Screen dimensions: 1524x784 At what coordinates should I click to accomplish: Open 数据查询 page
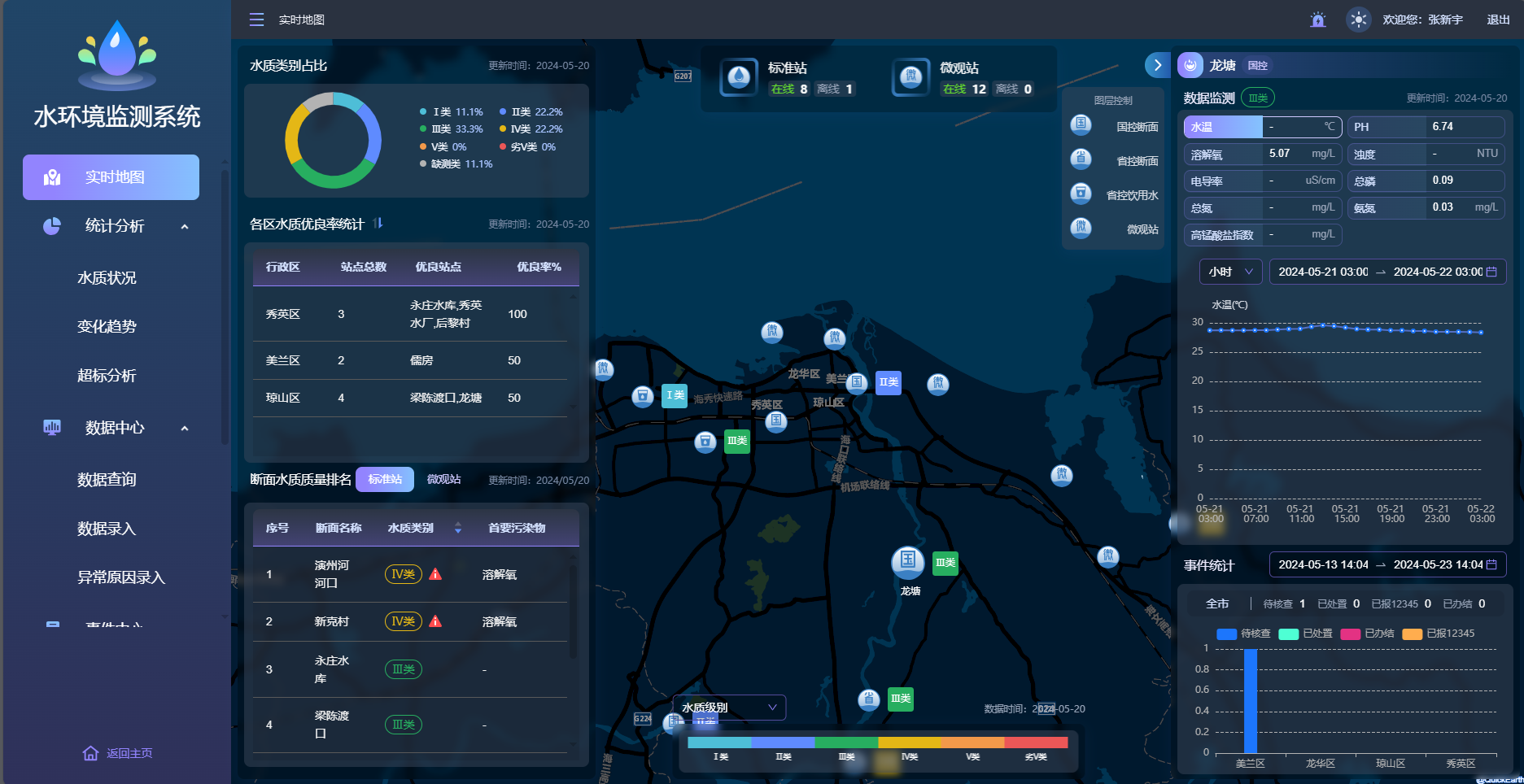(107, 480)
